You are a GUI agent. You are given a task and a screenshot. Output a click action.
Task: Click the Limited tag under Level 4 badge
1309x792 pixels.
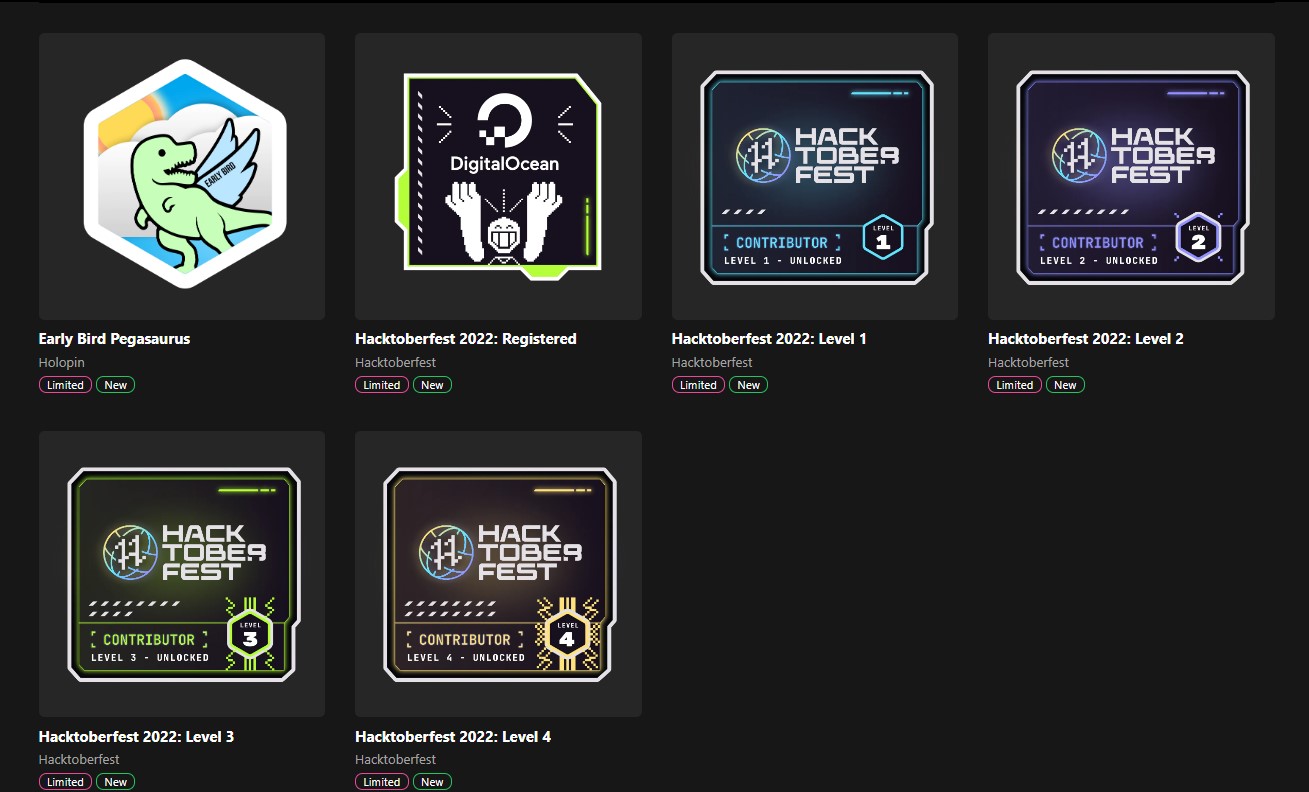coord(381,781)
